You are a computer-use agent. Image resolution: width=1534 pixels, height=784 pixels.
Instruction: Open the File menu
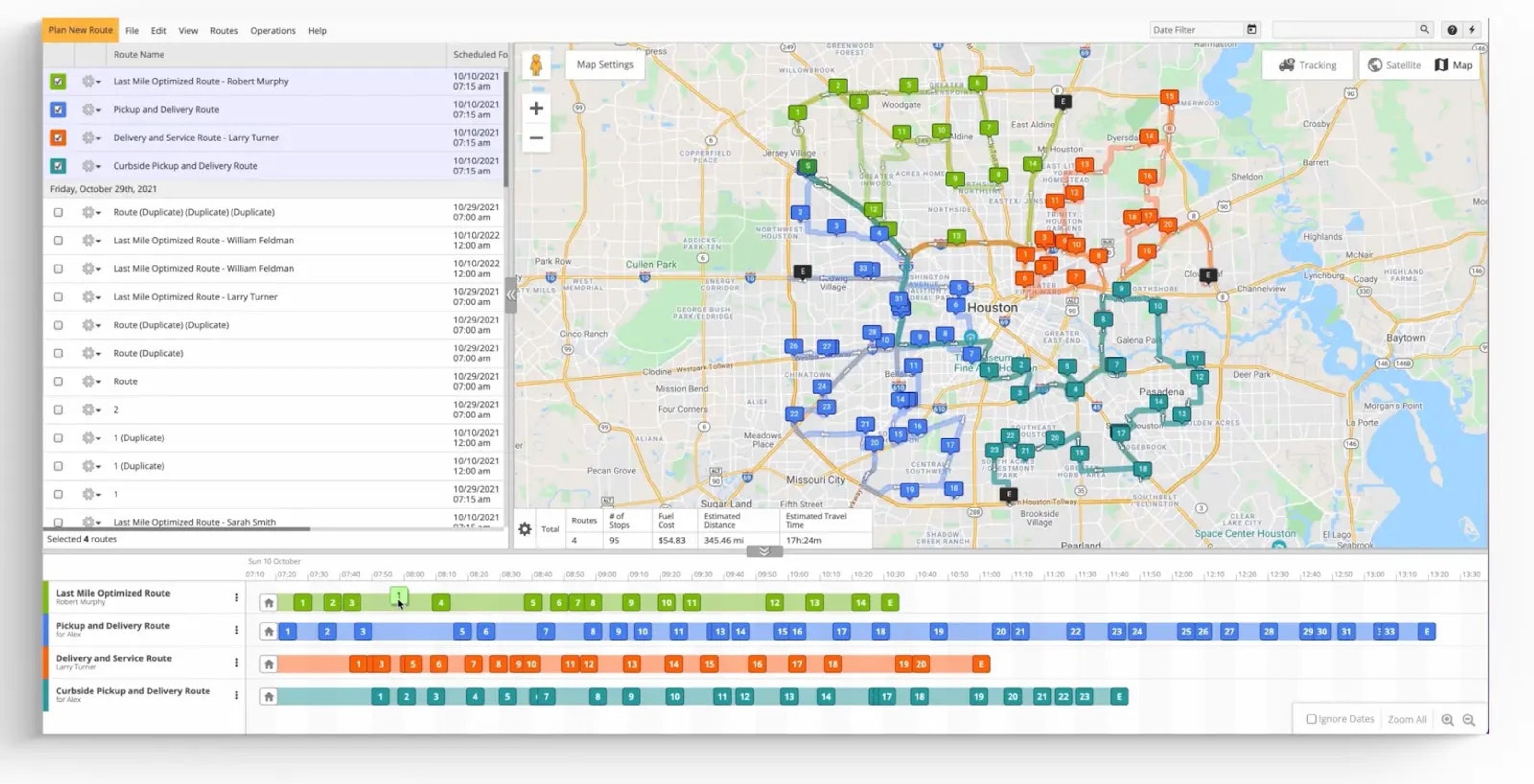[x=132, y=30]
